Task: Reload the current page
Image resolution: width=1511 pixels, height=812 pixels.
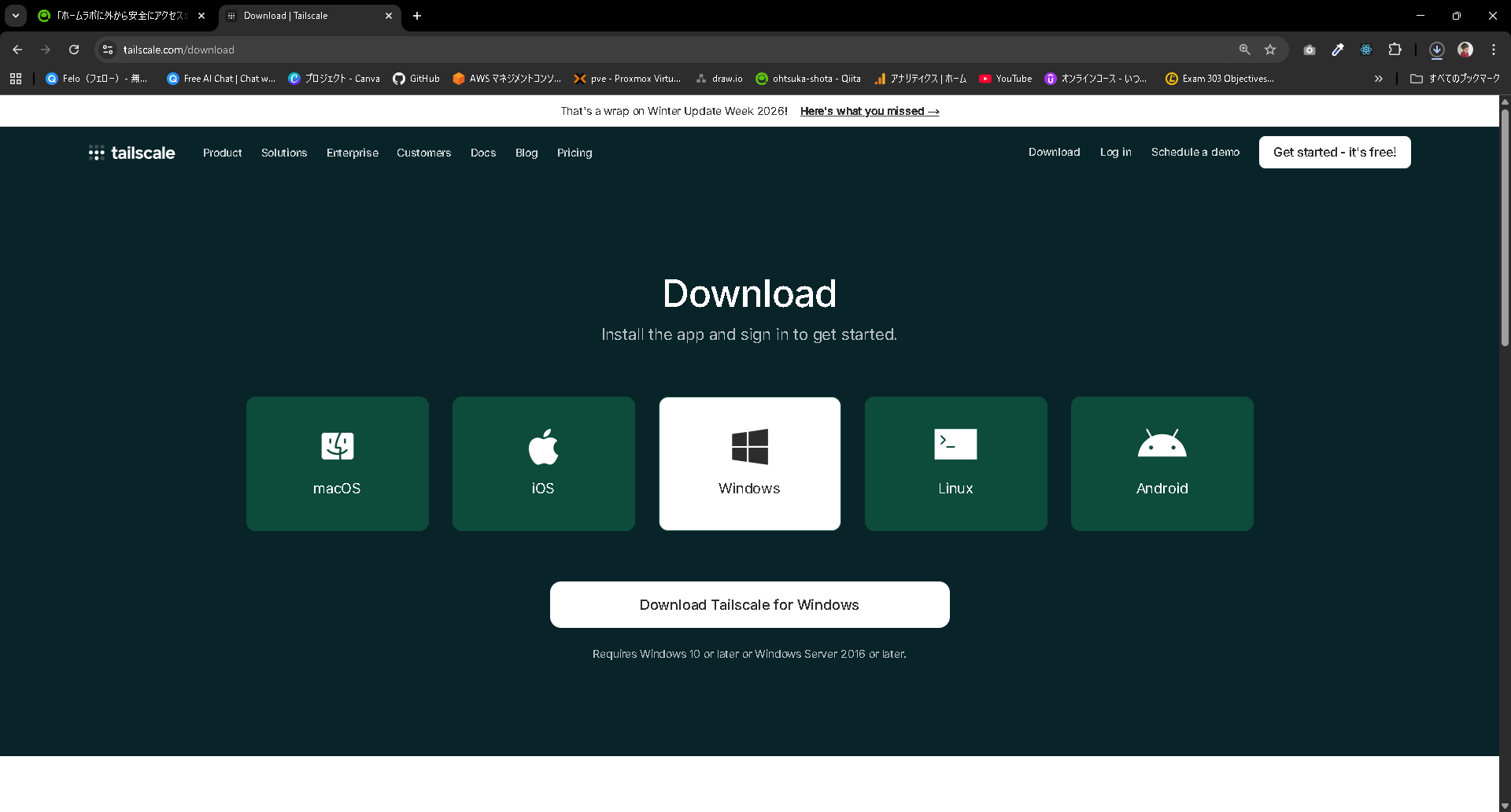Action: (74, 50)
